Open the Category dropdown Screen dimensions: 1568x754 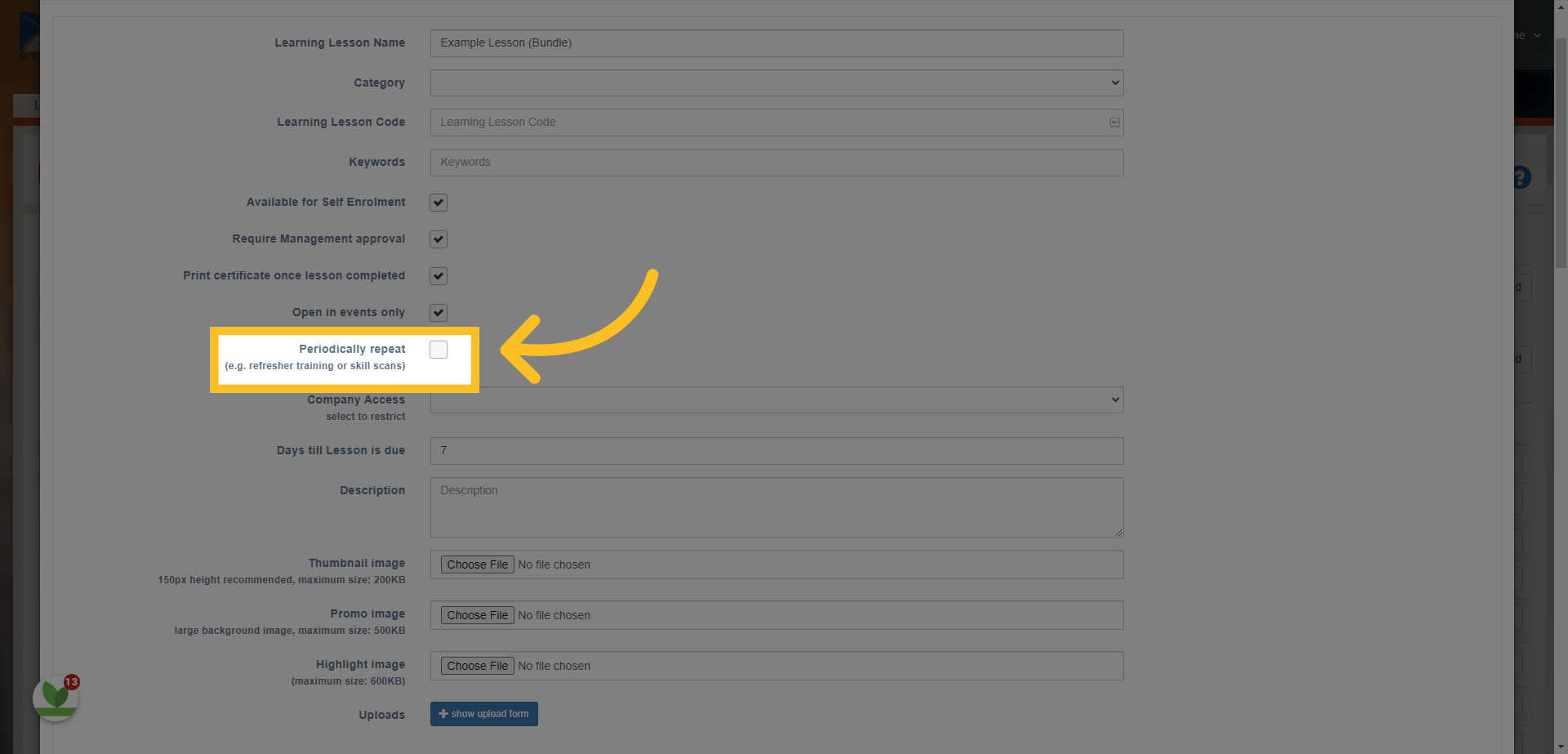(777, 83)
